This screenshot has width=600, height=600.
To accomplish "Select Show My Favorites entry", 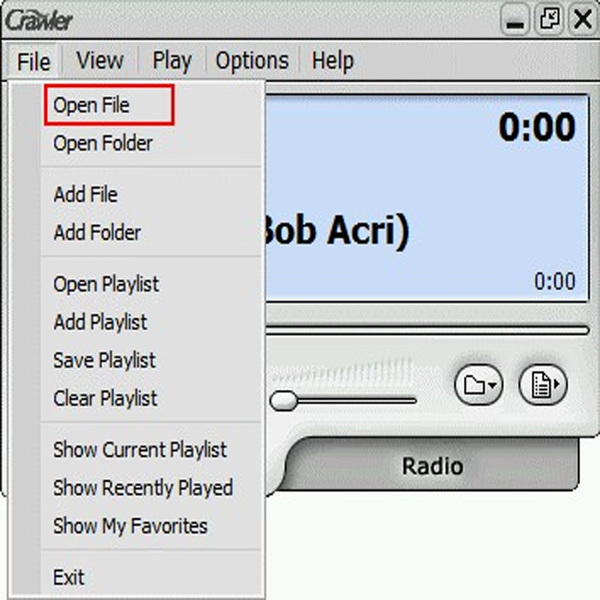I will (130, 526).
